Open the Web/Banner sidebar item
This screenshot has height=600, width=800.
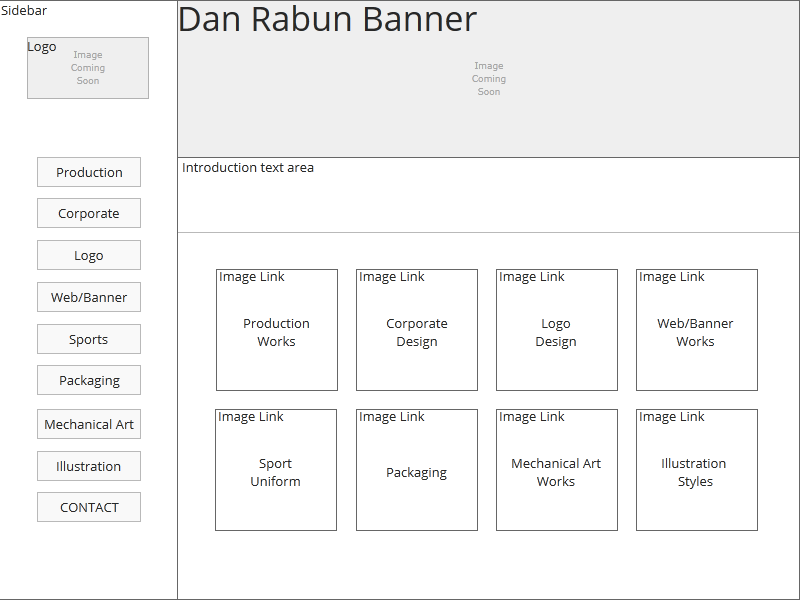click(89, 297)
